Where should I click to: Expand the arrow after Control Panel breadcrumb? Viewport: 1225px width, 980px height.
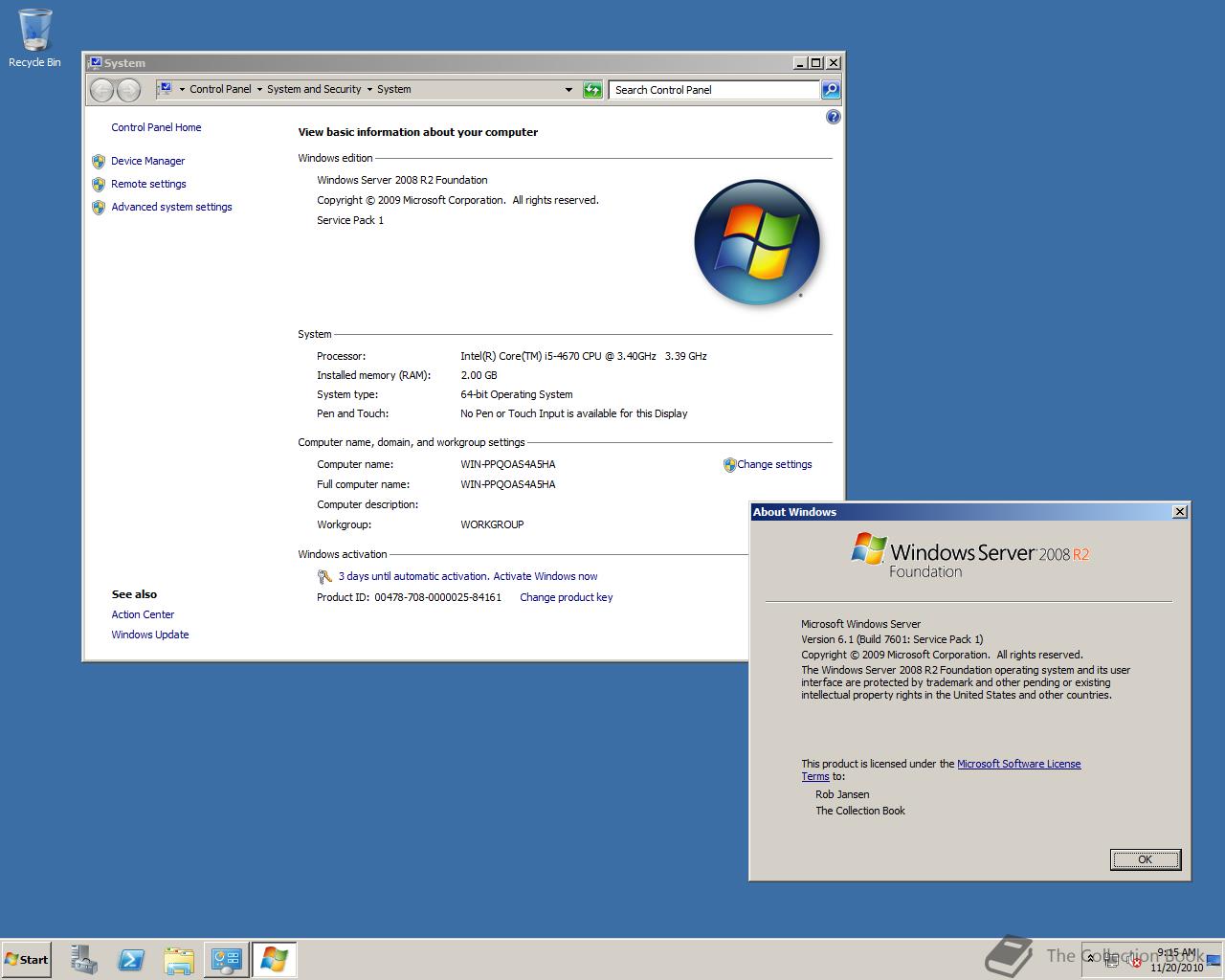coord(259,90)
